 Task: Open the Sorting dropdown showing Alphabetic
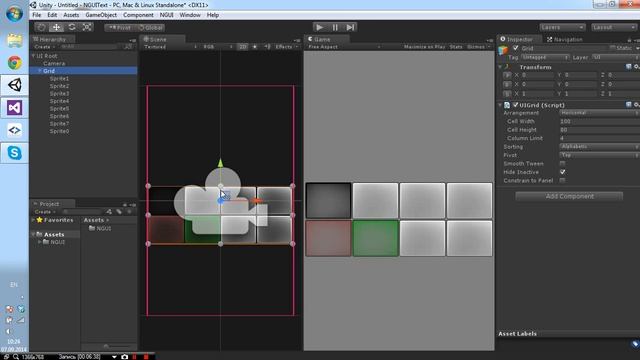(600, 147)
